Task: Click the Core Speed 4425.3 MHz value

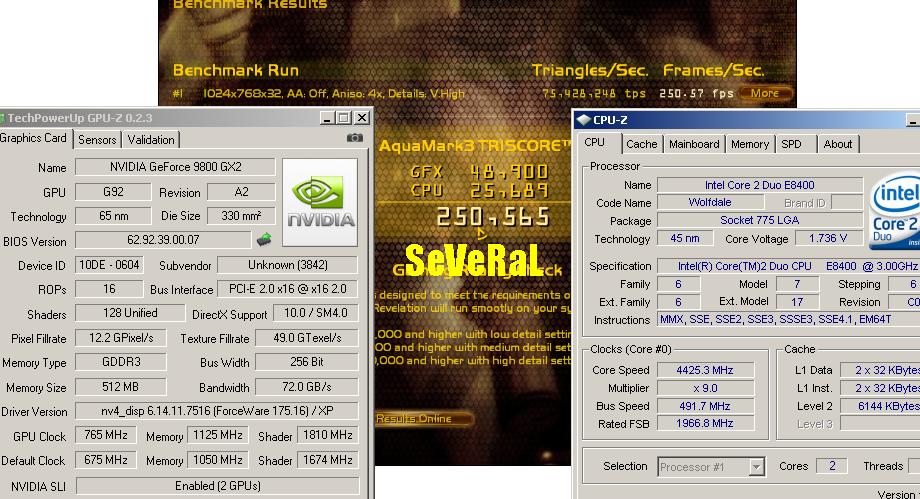Action: (x=705, y=370)
